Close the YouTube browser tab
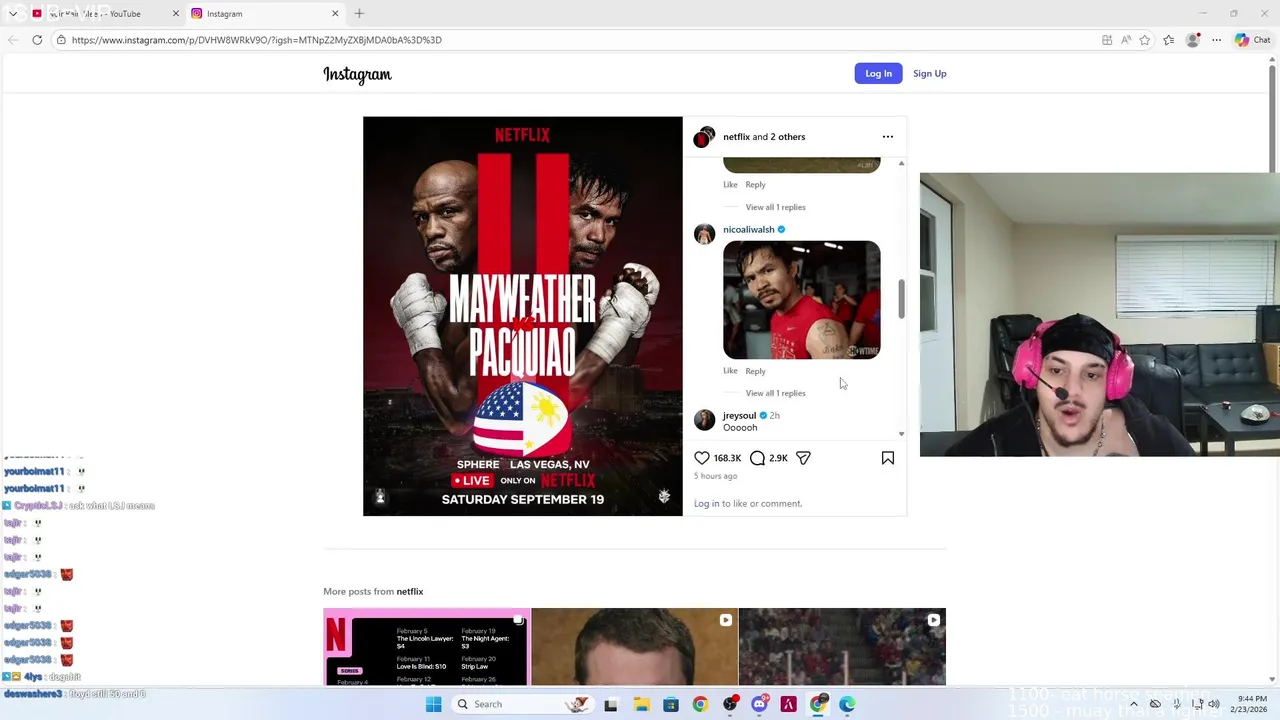The height and width of the screenshot is (720, 1280). 176,14
